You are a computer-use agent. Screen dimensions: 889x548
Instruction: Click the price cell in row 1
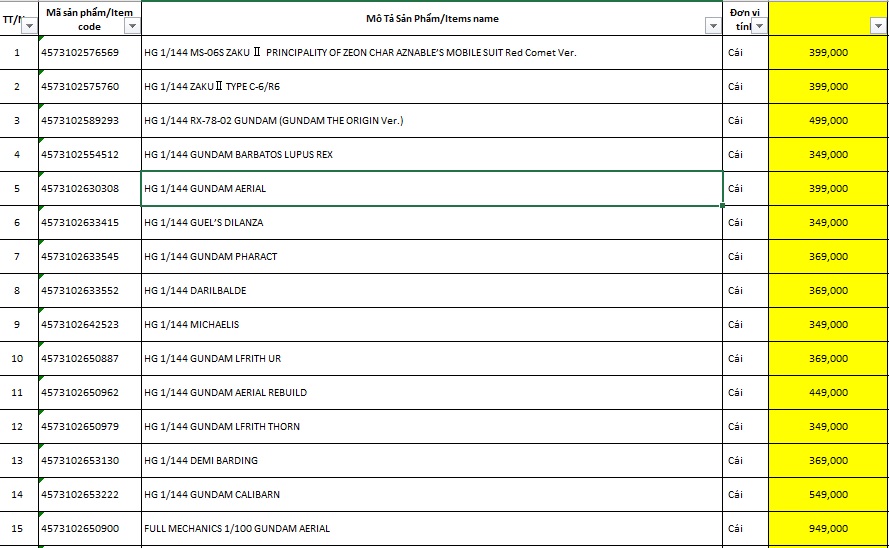pyautogui.click(x=828, y=53)
